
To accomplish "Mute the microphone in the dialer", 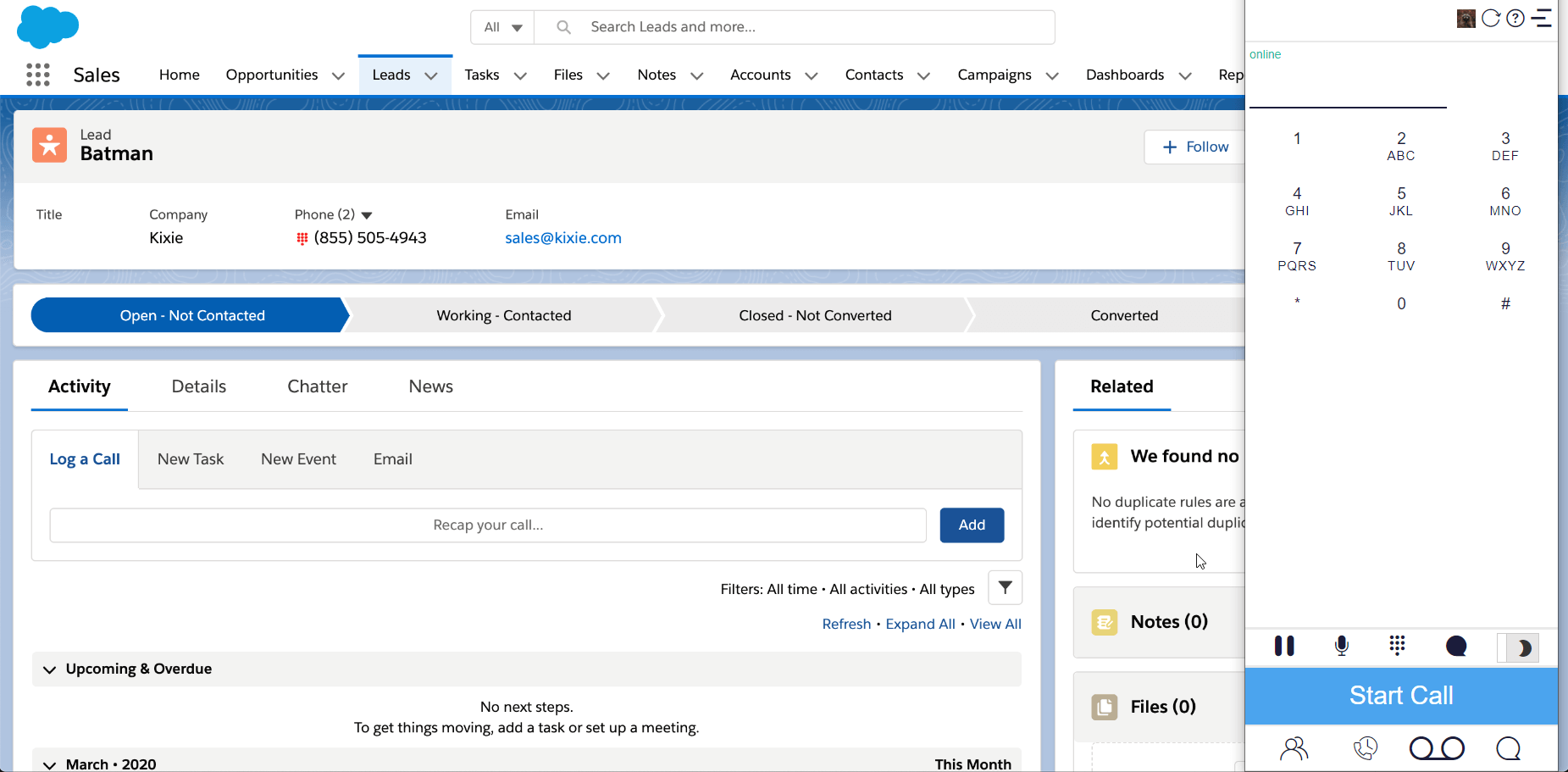I will coord(1342,646).
